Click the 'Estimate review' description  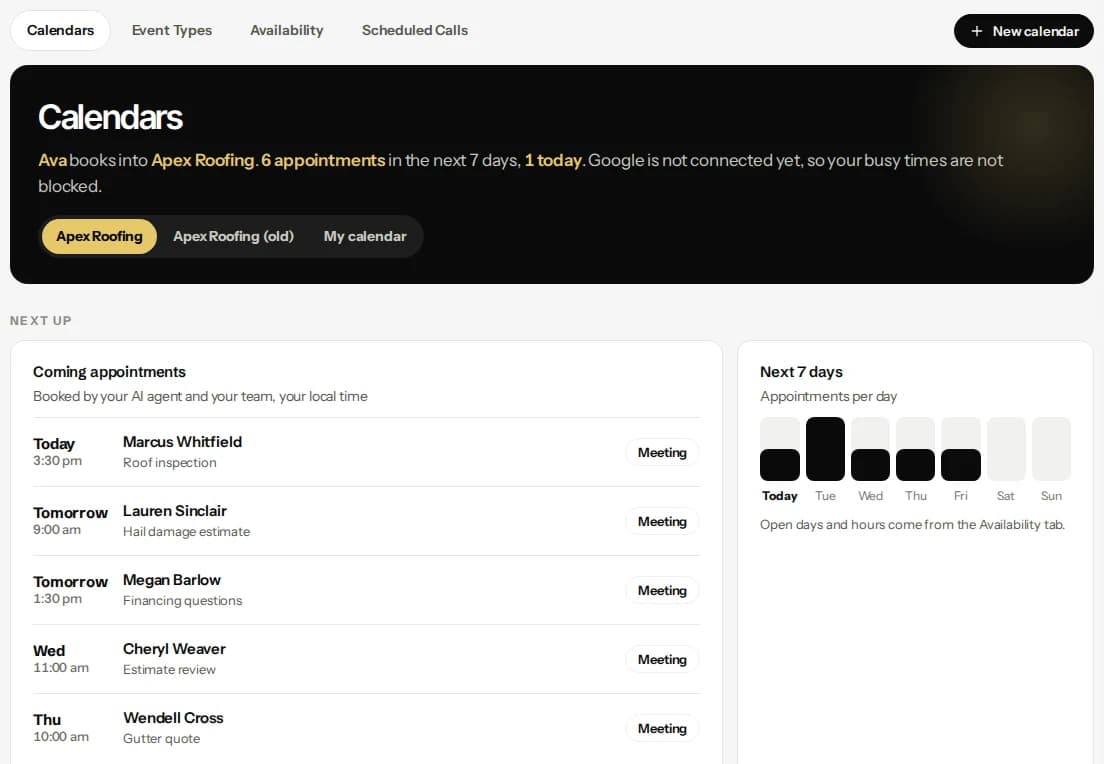[x=169, y=670]
